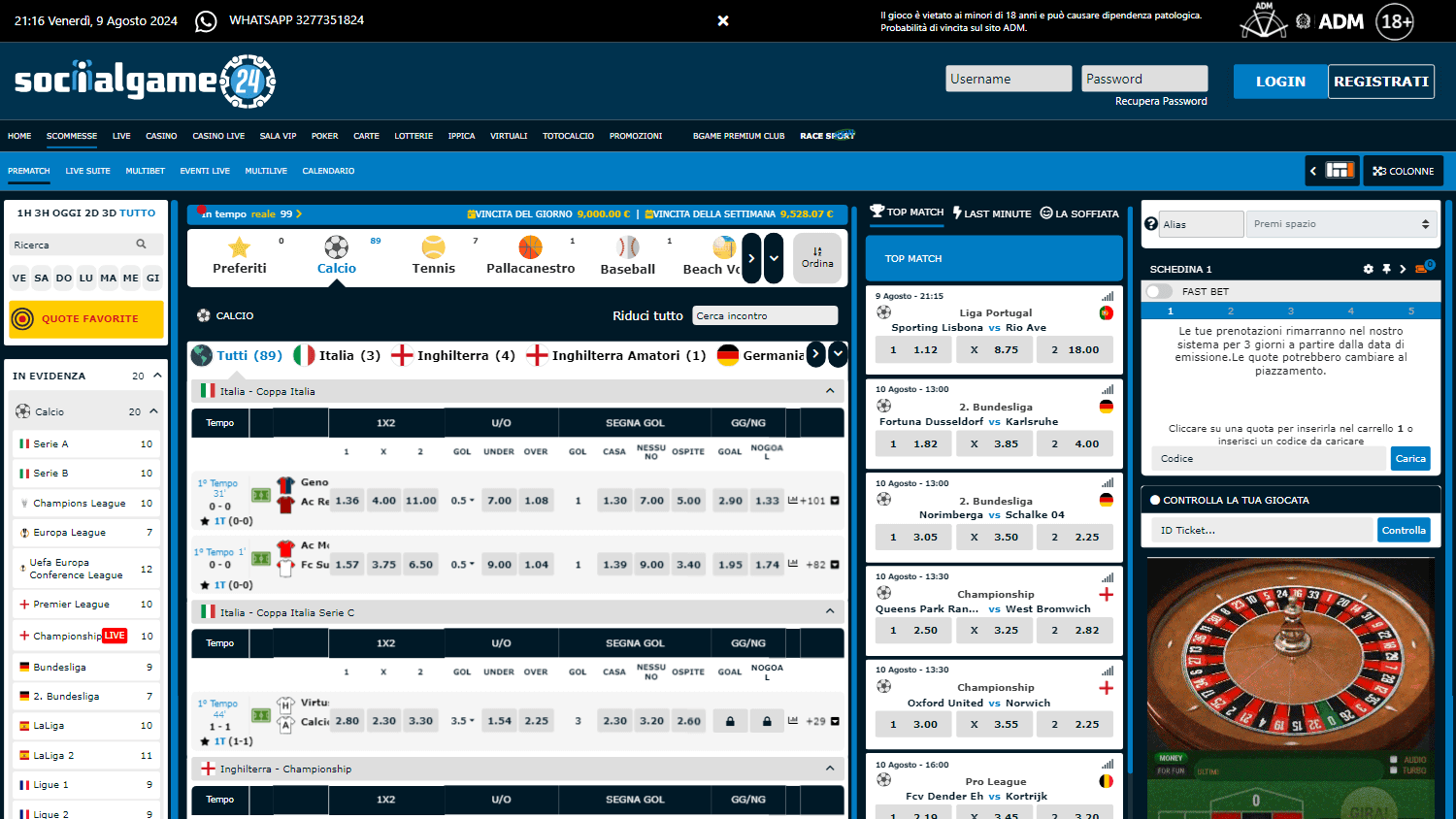
Task: Open the Preferiti star icon
Action: click(239, 246)
